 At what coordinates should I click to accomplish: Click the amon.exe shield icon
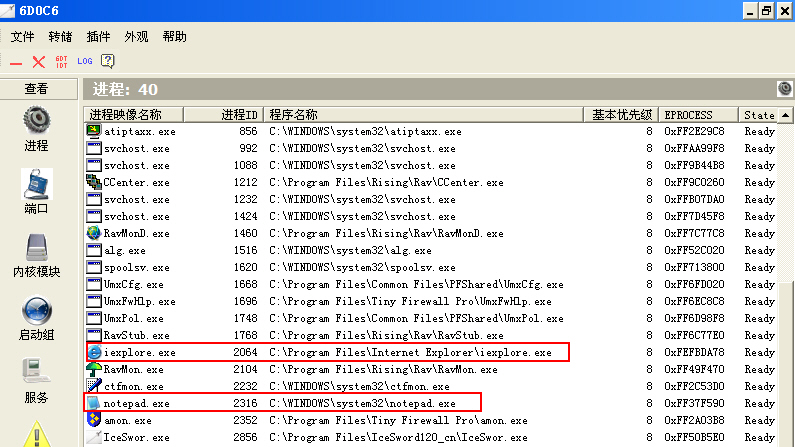pyautogui.click(x=93, y=420)
